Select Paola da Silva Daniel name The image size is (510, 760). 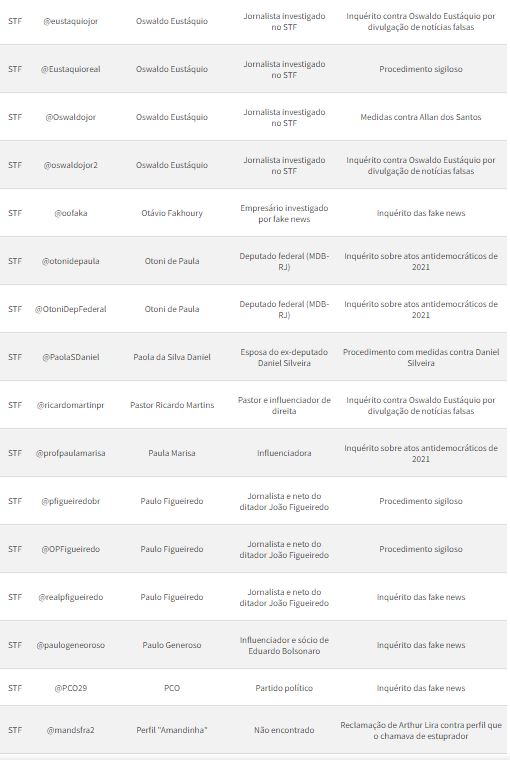click(172, 357)
